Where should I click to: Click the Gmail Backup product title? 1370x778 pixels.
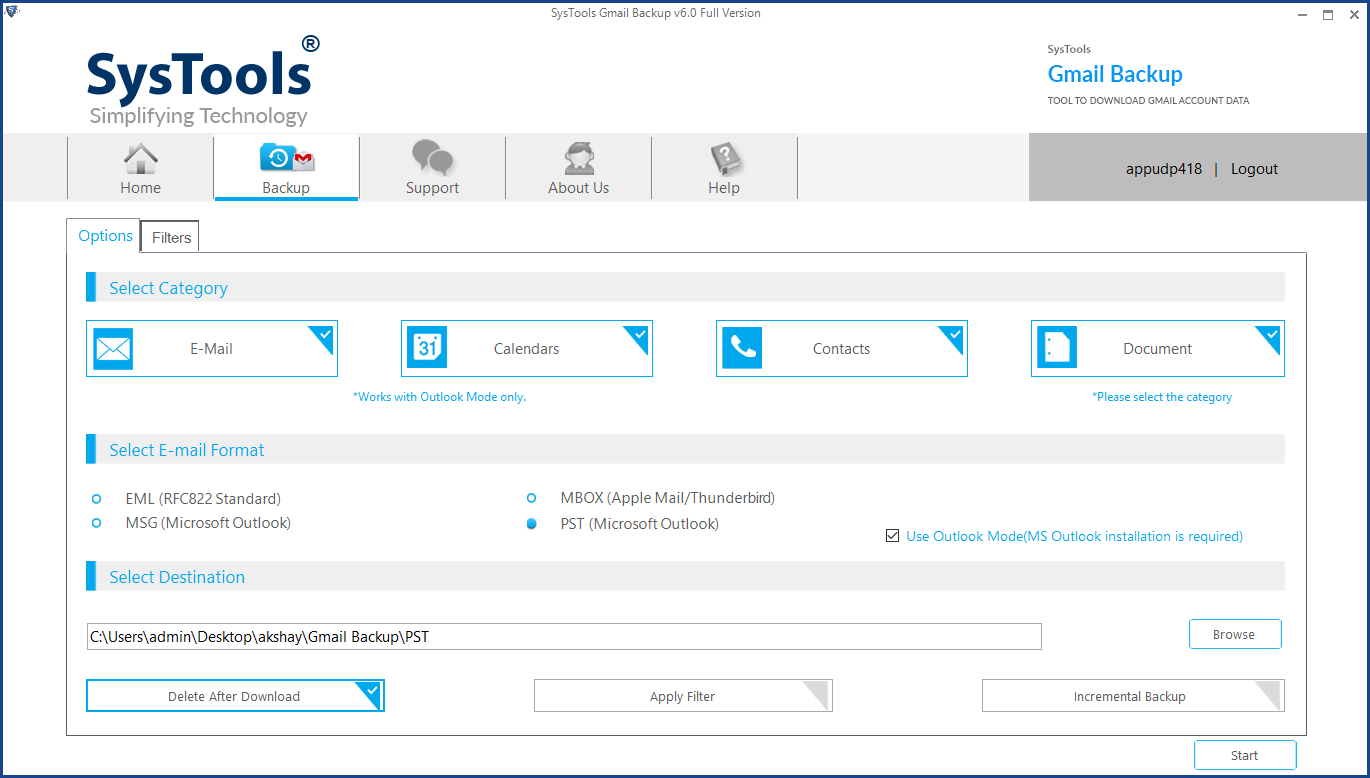pos(1115,74)
